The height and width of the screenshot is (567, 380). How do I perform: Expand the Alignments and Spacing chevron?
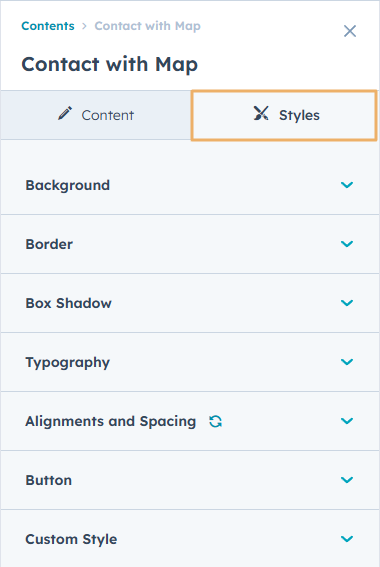click(347, 421)
